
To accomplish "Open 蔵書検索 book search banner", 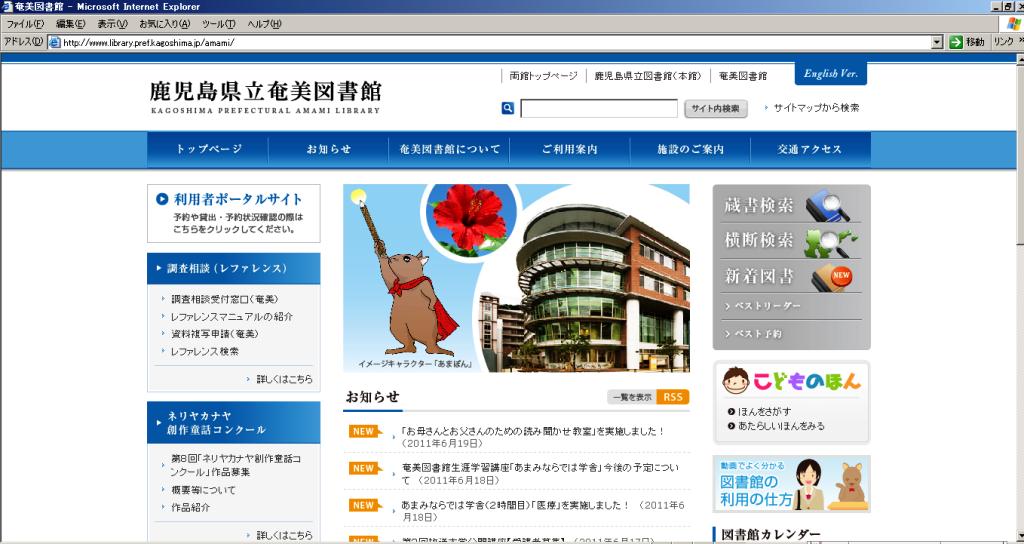I will tap(791, 205).
